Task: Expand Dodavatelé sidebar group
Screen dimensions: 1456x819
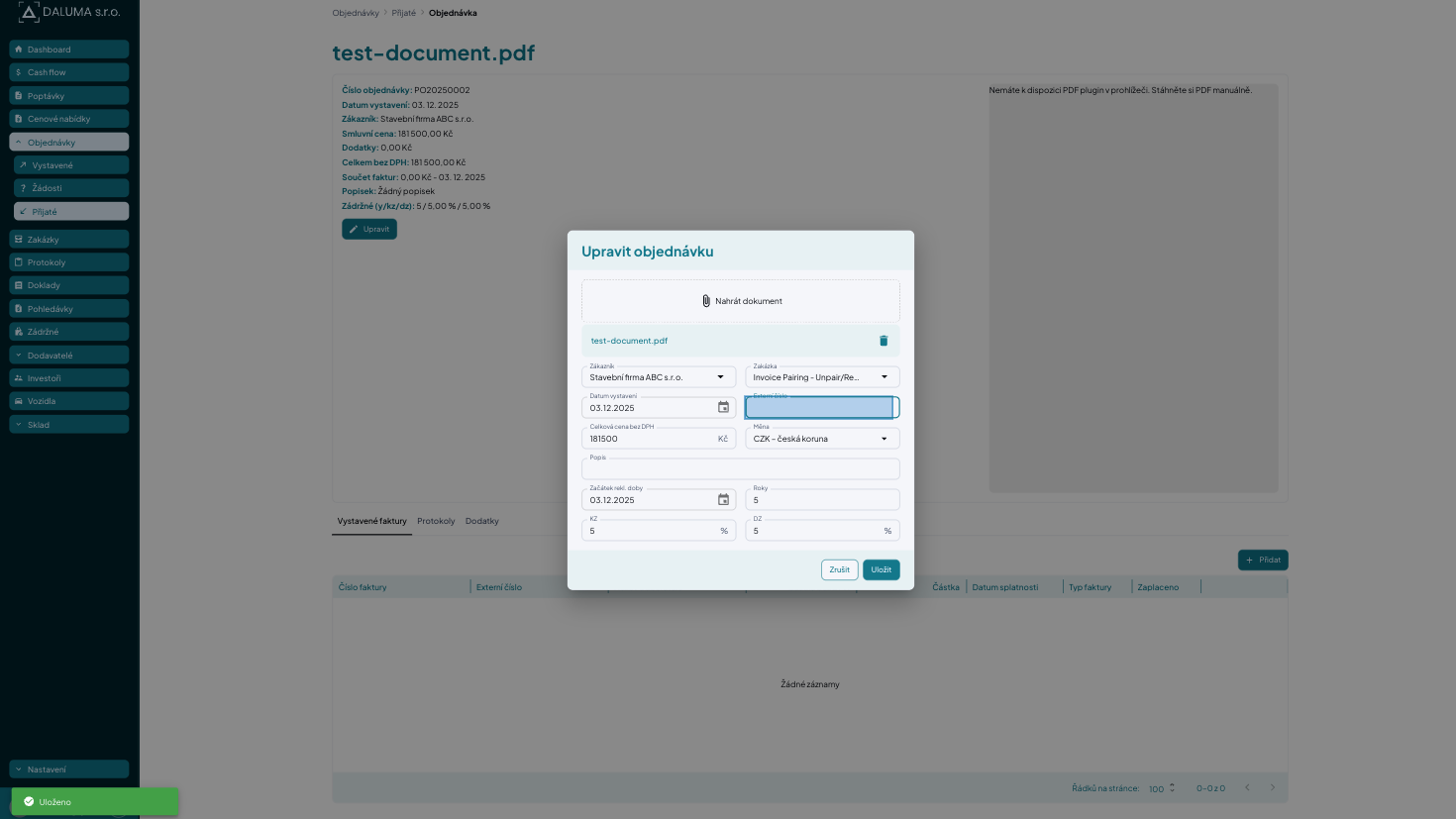Action: coord(69,356)
